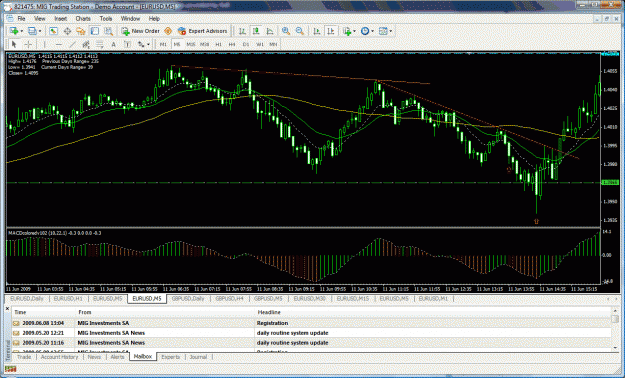Expand the templates dropdown arrow
The height and width of the screenshot is (378, 625).
391,31
